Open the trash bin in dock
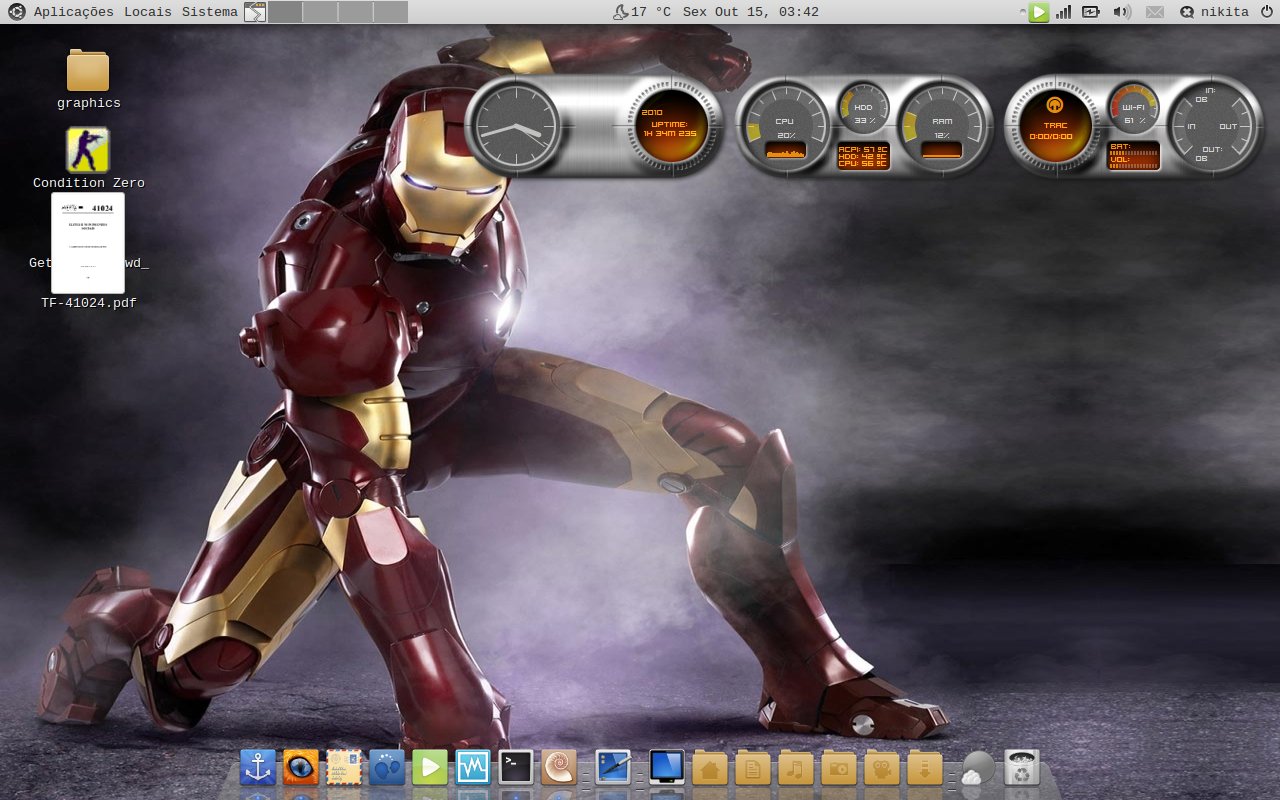 [1022, 768]
